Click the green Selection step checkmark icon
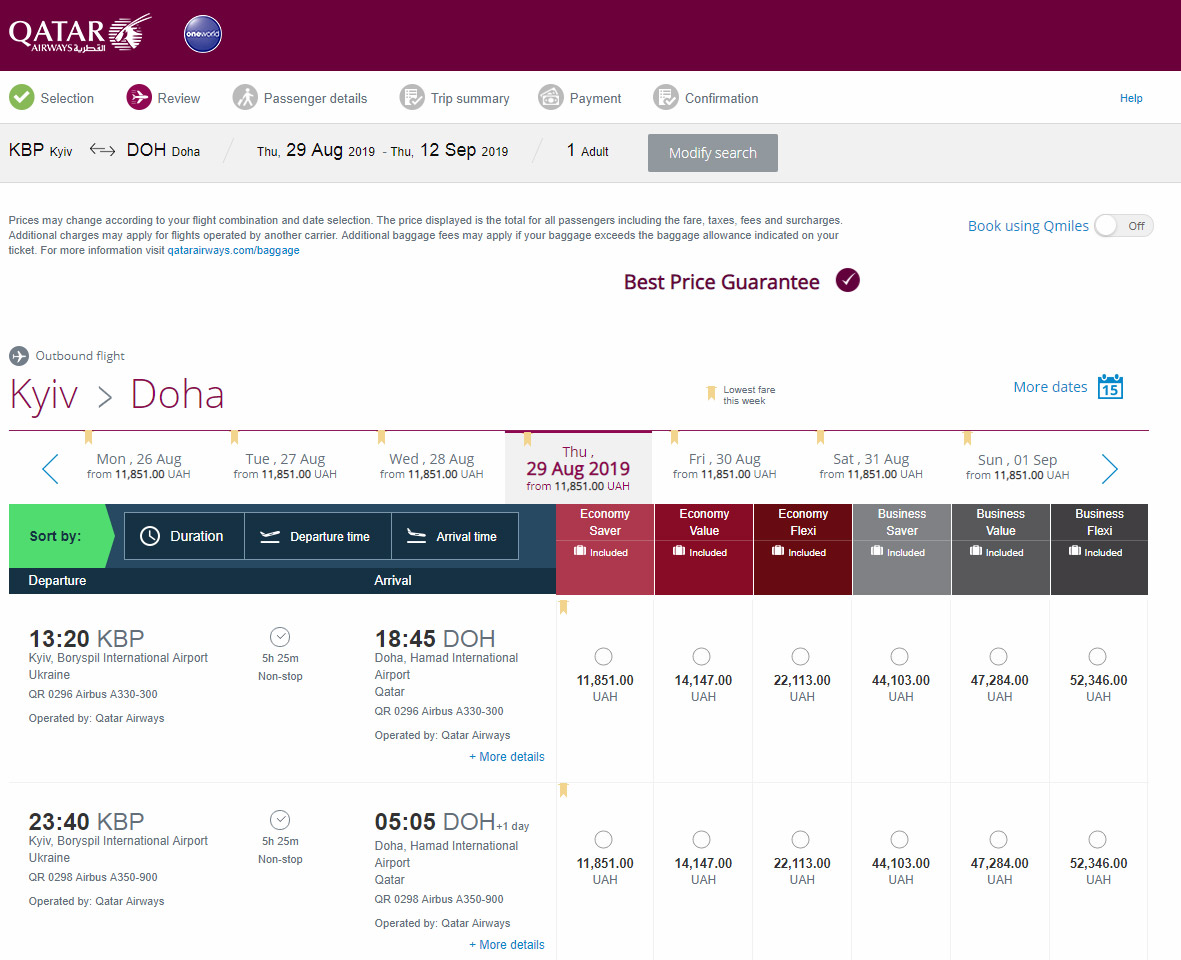 22,97
